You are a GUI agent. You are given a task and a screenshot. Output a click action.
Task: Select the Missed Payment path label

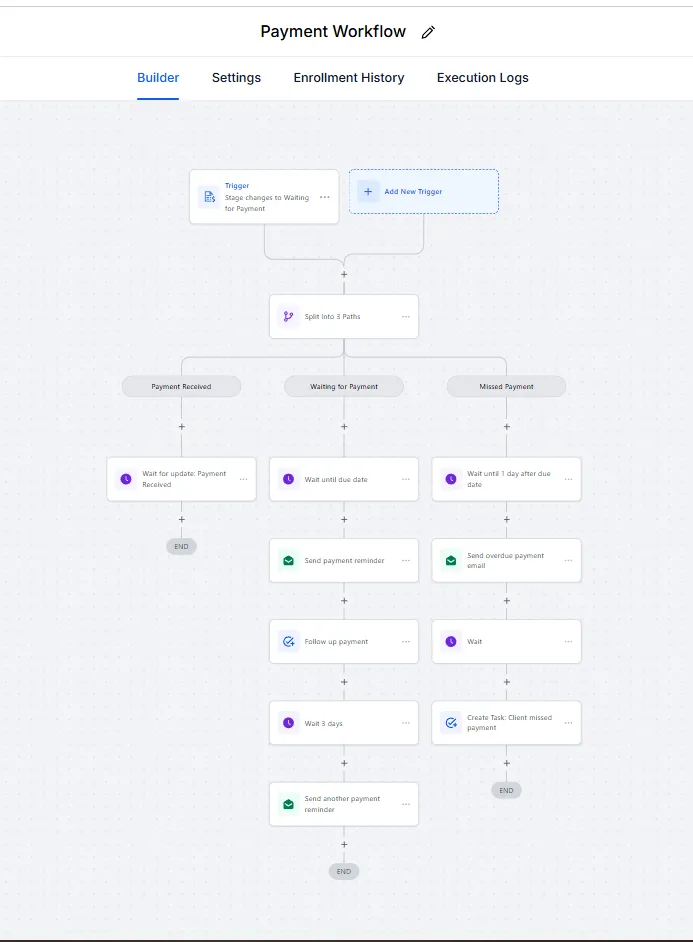point(506,386)
